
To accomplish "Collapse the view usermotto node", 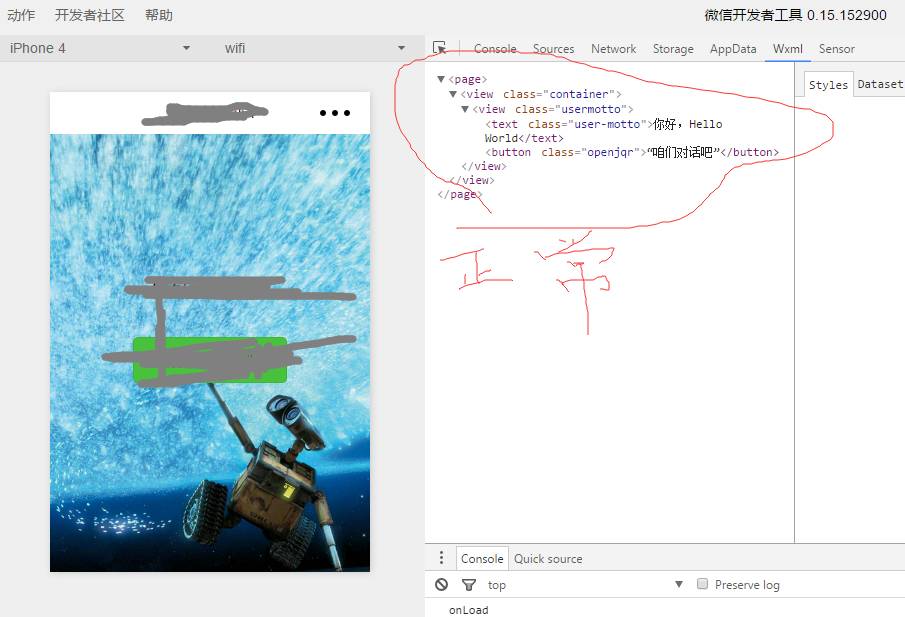I will [x=465, y=109].
